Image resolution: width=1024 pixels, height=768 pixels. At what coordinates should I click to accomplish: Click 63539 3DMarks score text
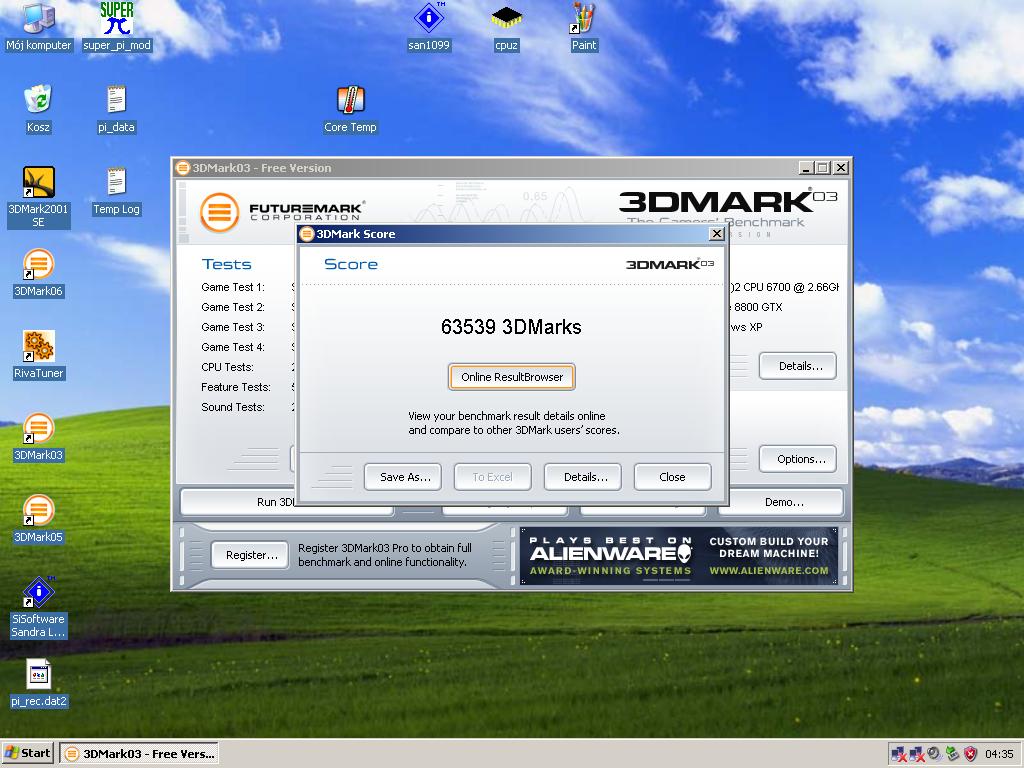pos(511,327)
